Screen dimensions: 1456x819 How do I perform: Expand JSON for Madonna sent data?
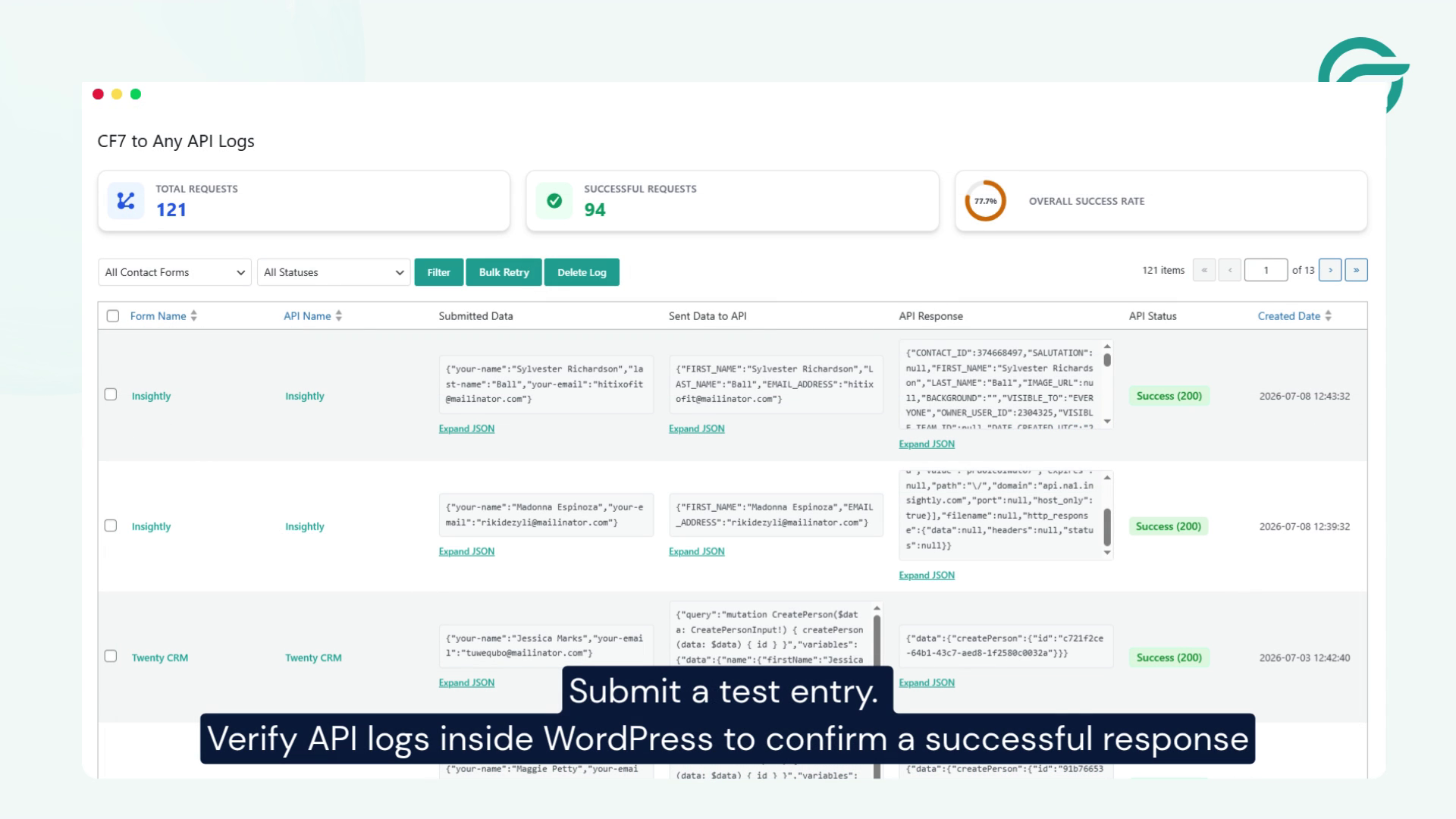click(x=696, y=551)
